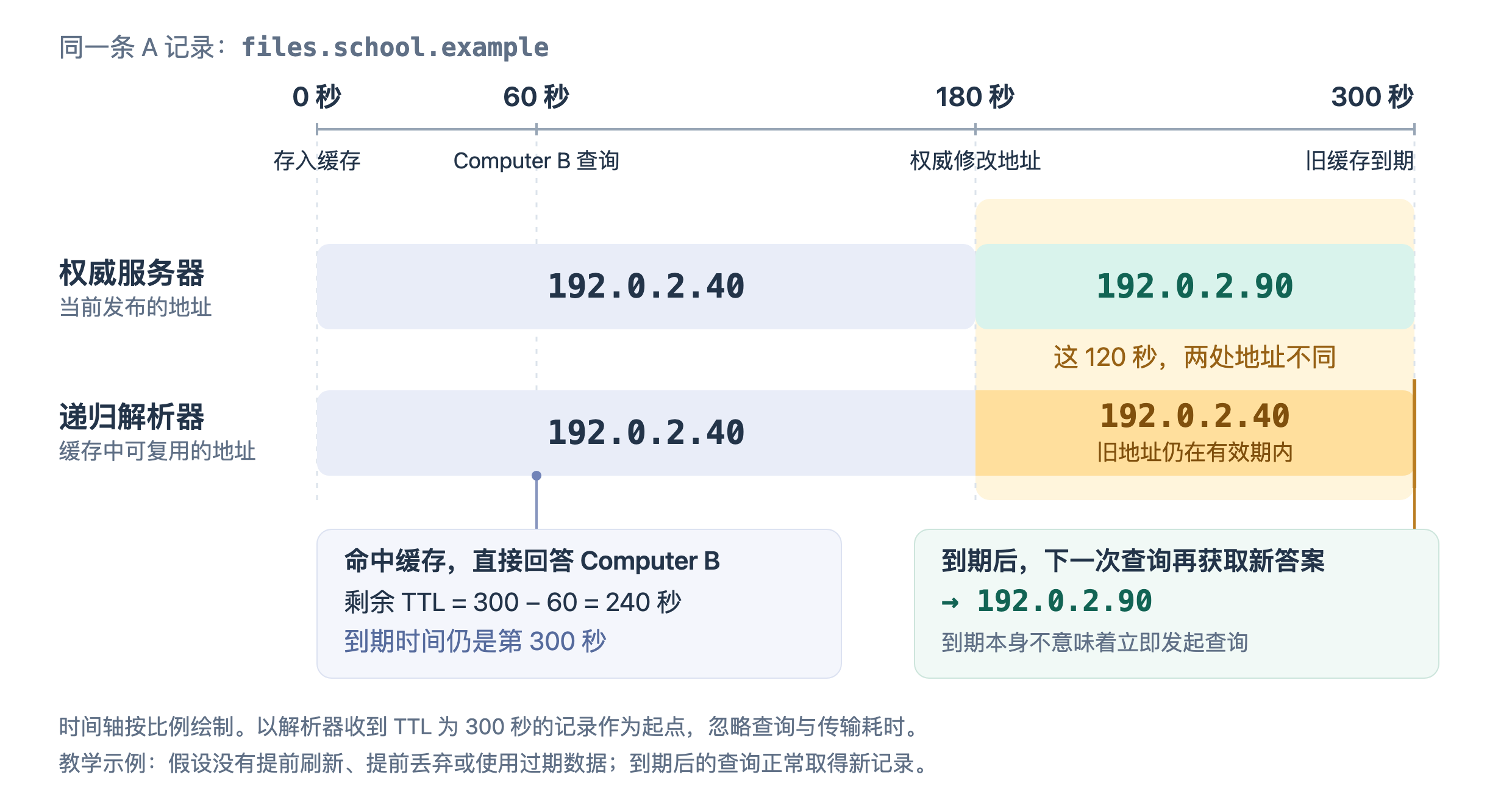1512x805 pixels.
Task: Click the '→ 192.0.2.90' result in green callout
Action: pyautogui.click(x=1047, y=601)
